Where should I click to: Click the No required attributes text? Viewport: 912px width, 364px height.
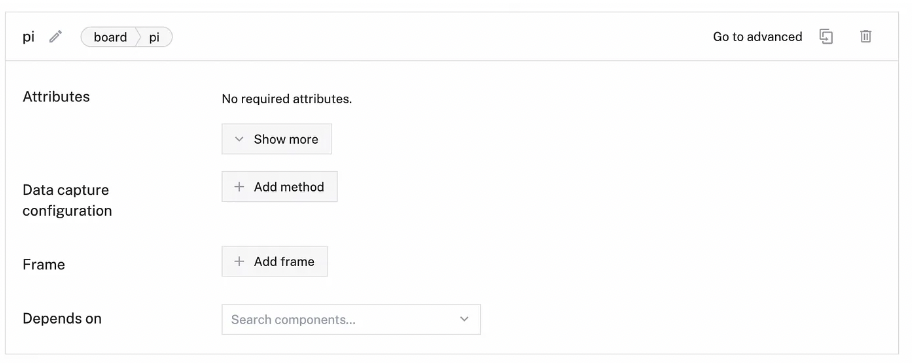287,99
